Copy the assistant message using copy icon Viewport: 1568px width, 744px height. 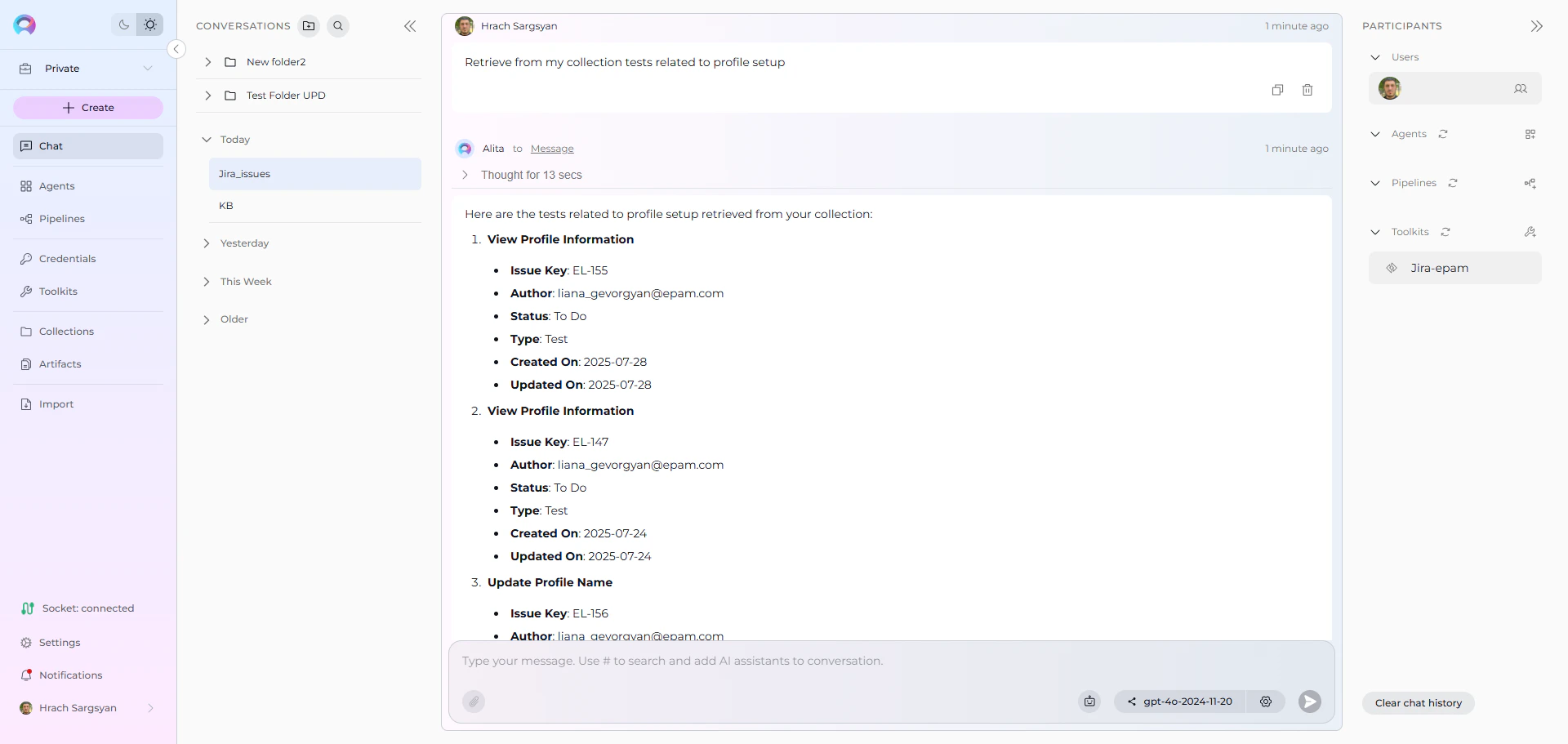click(1278, 90)
